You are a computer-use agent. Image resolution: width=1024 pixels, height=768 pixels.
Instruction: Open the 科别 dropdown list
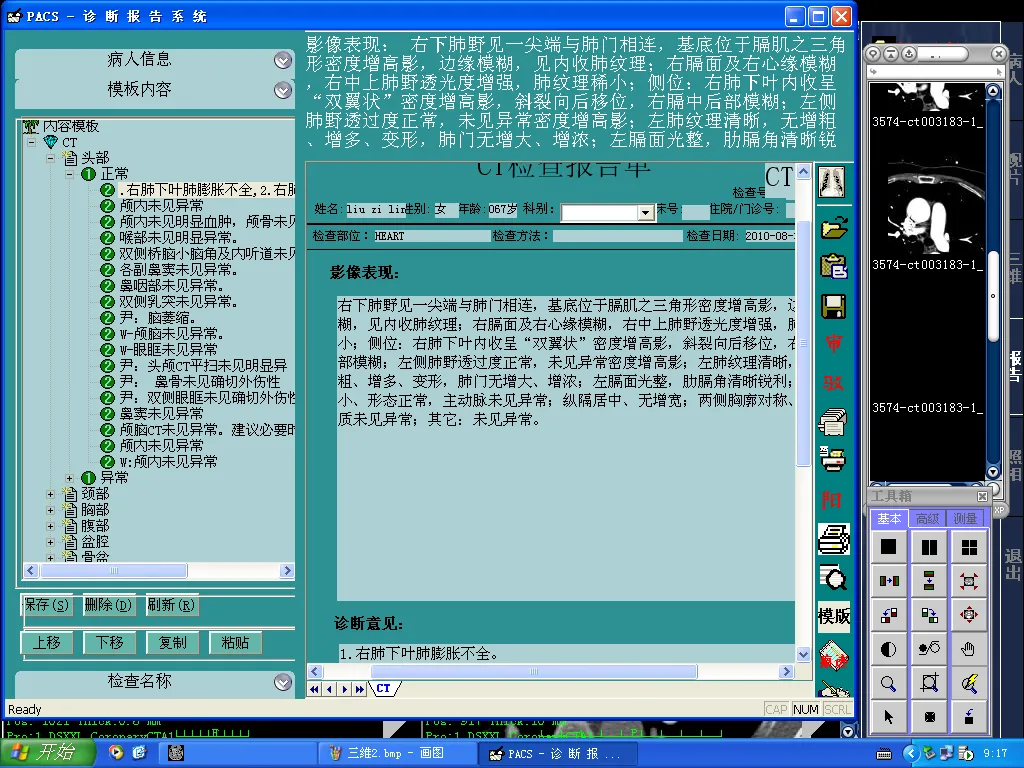tap(645, 212)
